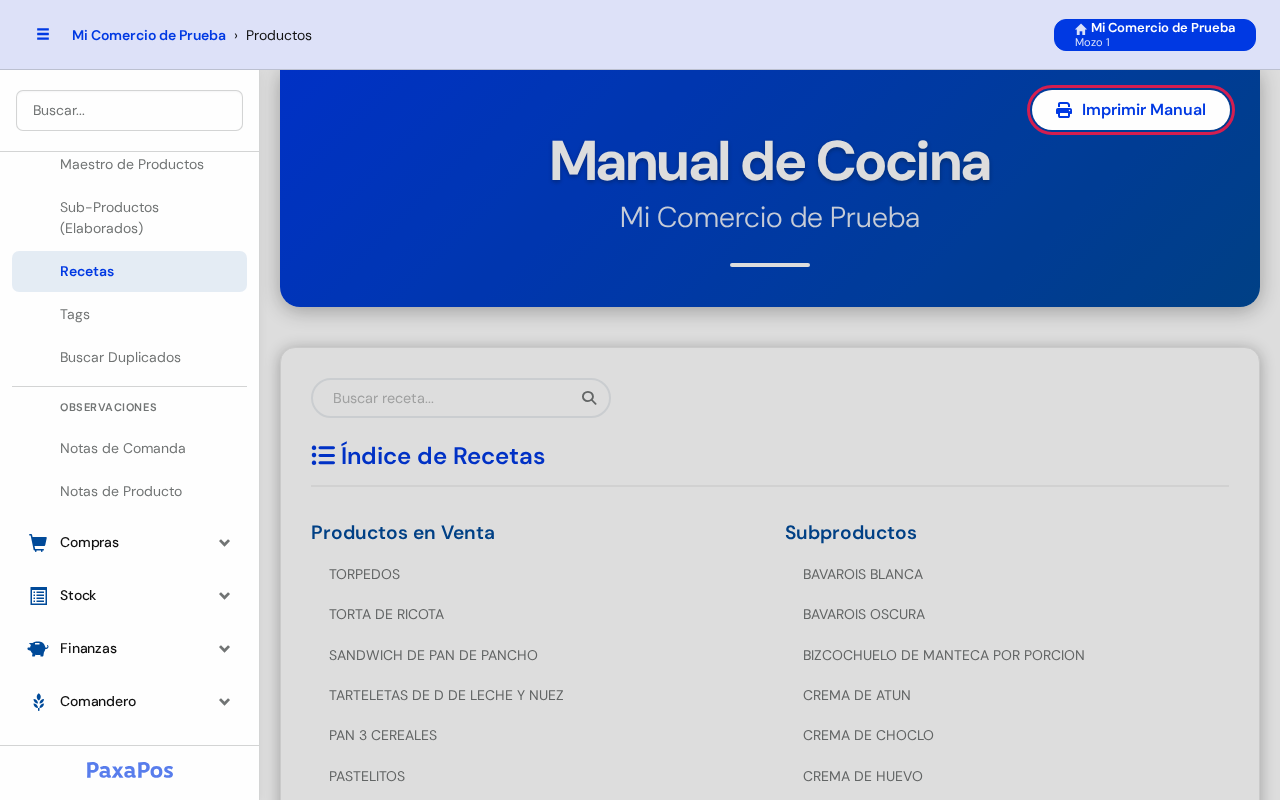Focus the Buscar receta... input field

pos(461,398)
